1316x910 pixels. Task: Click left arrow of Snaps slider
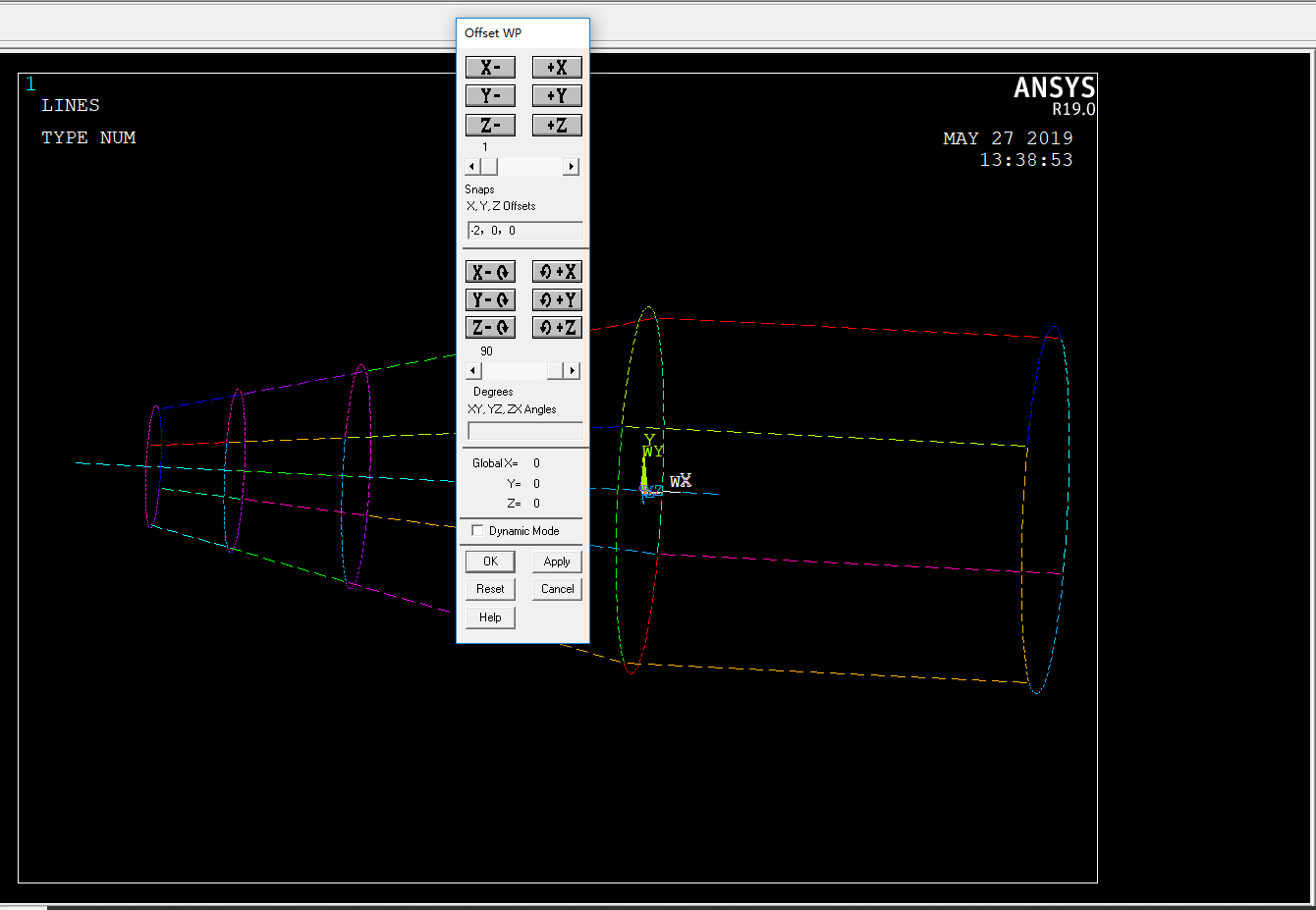(472, 167)
